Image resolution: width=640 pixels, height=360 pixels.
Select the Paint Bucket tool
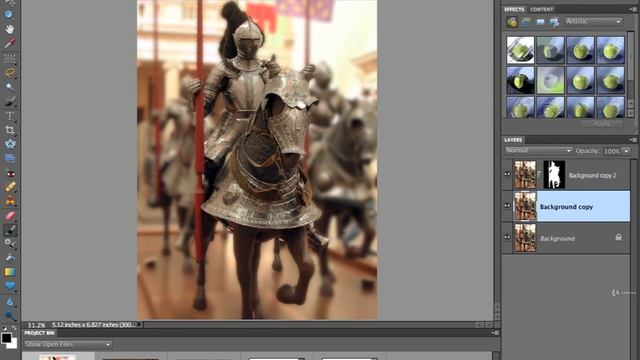tap(9, 258)
